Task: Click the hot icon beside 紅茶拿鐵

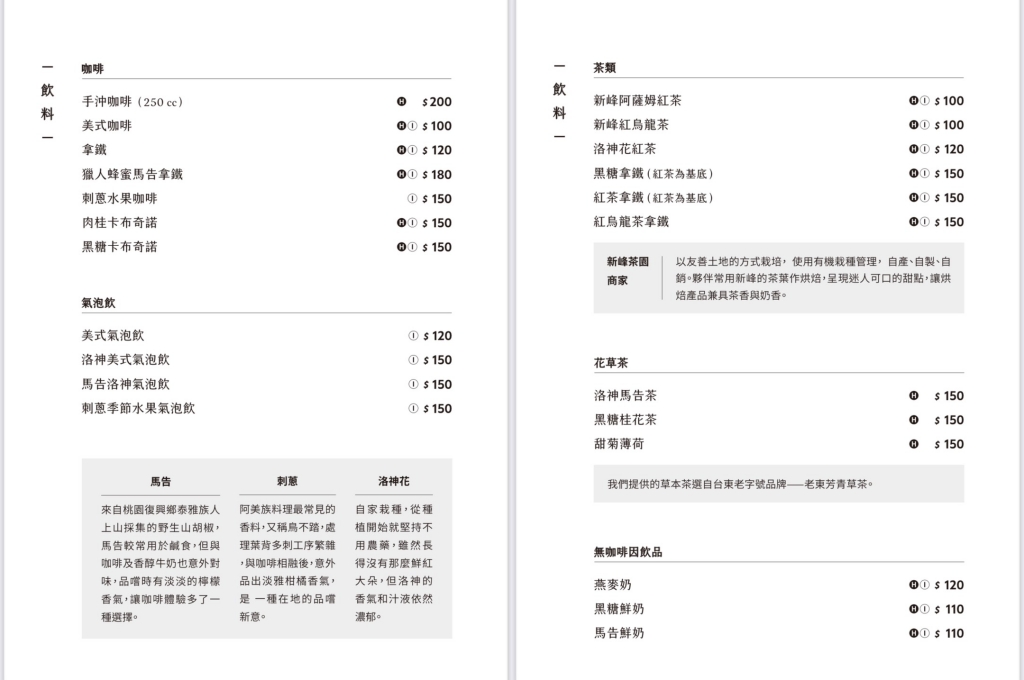Action: tap(914, 197)
